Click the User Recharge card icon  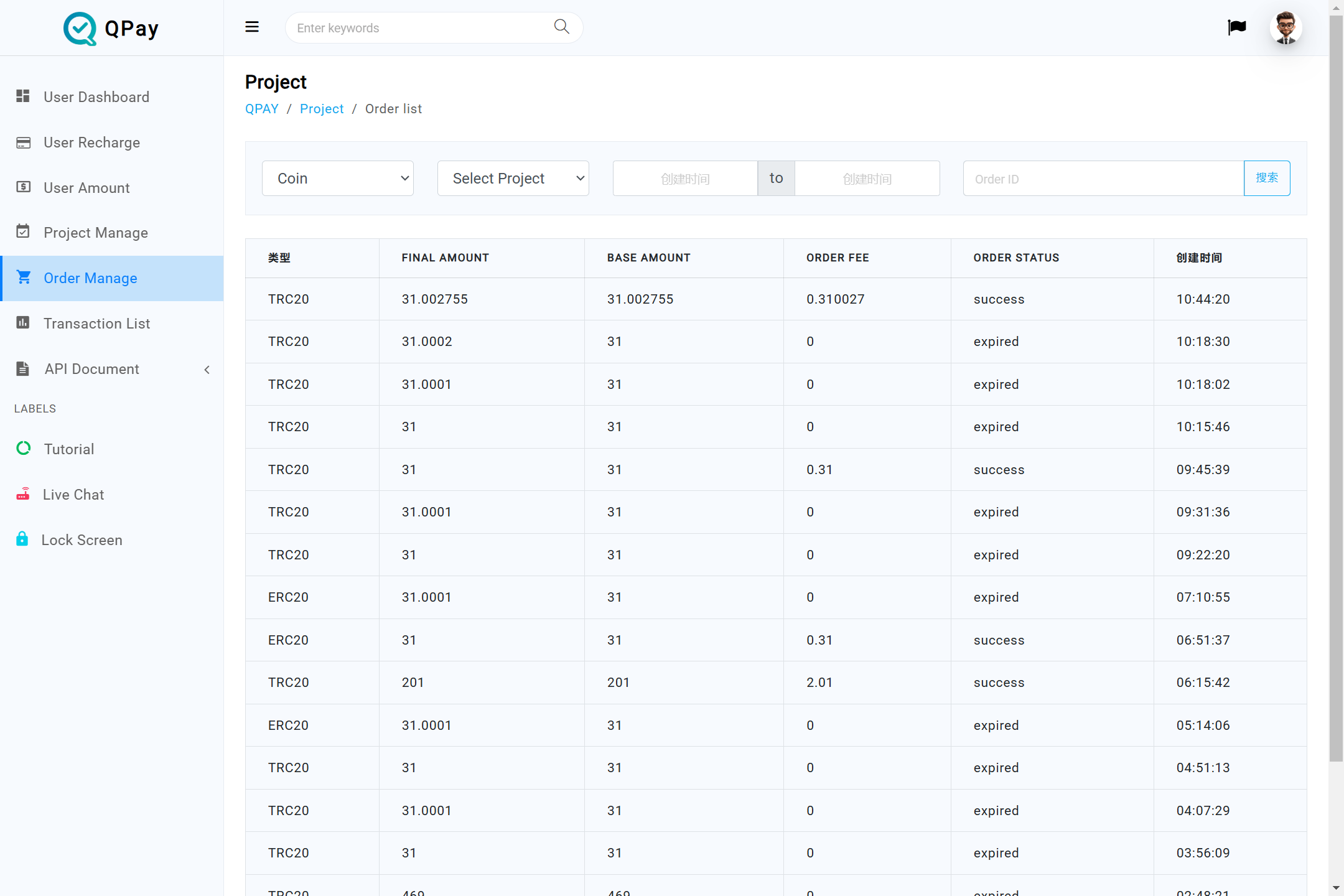[23, 142]
